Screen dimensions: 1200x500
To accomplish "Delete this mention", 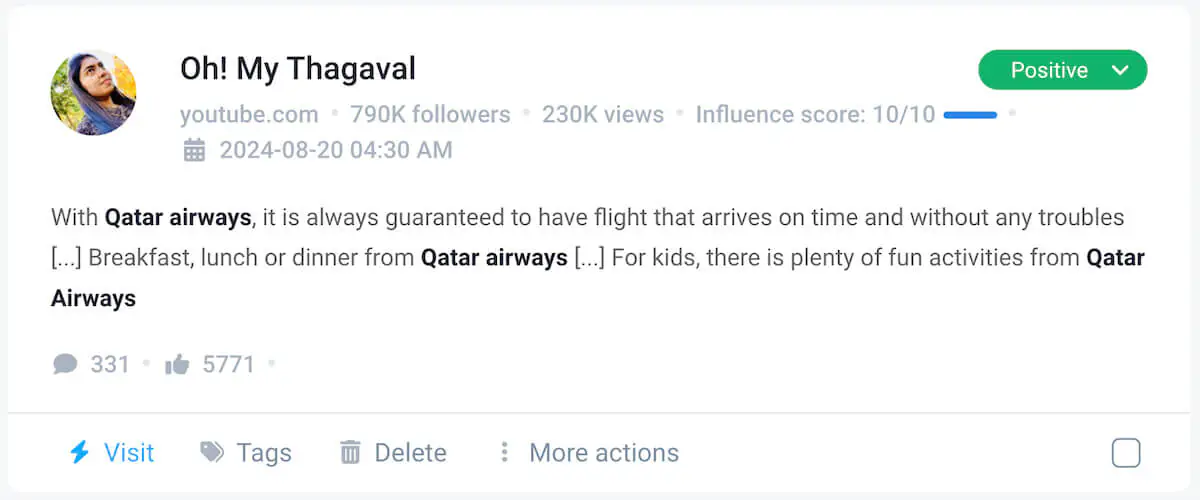I will (410, 453).
